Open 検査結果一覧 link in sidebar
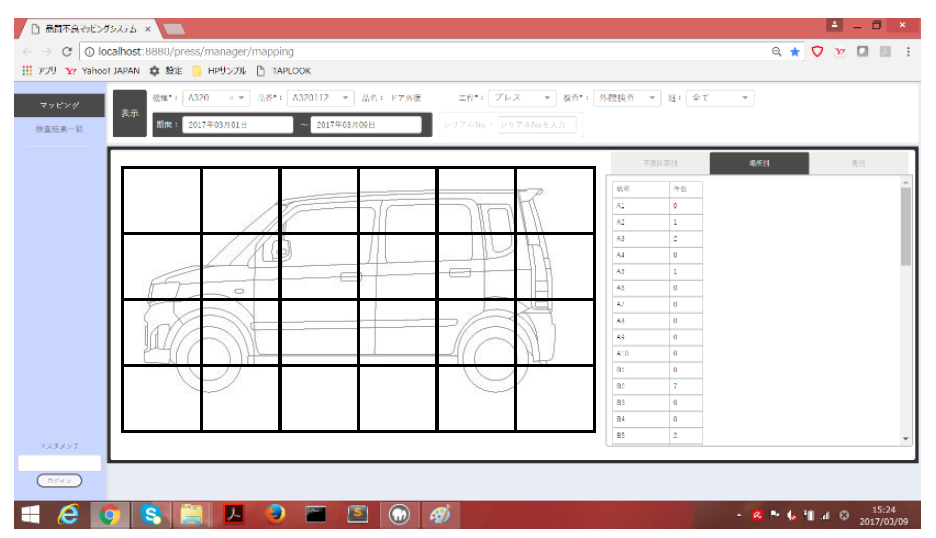936x538 pixels. coord(59,129)
